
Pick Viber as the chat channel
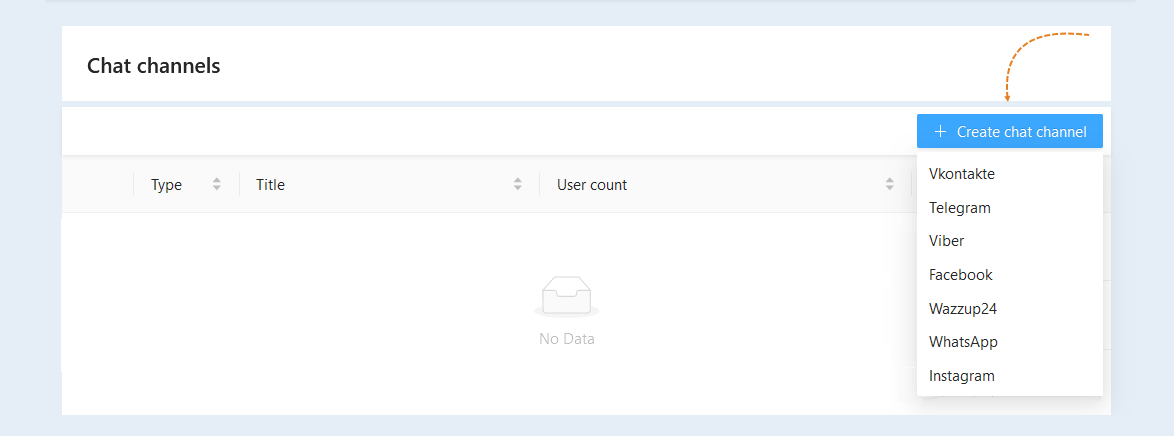(1009, 241)
